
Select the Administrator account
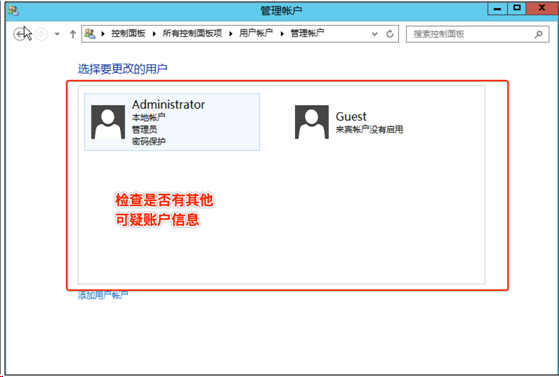(172, 122)
